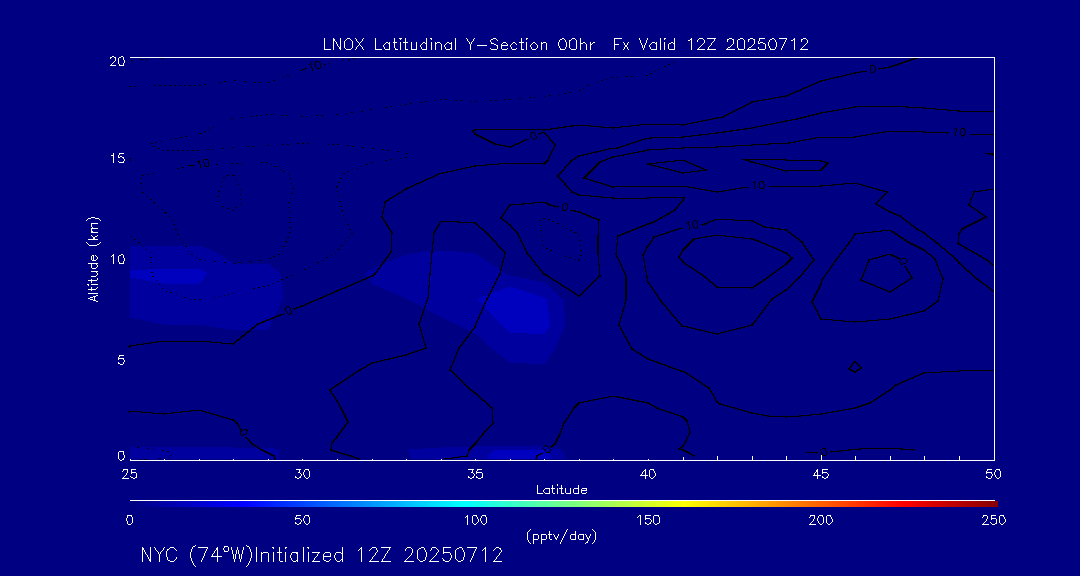Click the altitude axis tick label 0
The height and width of the screenshot is (576, 1080).
coord(121,456)
